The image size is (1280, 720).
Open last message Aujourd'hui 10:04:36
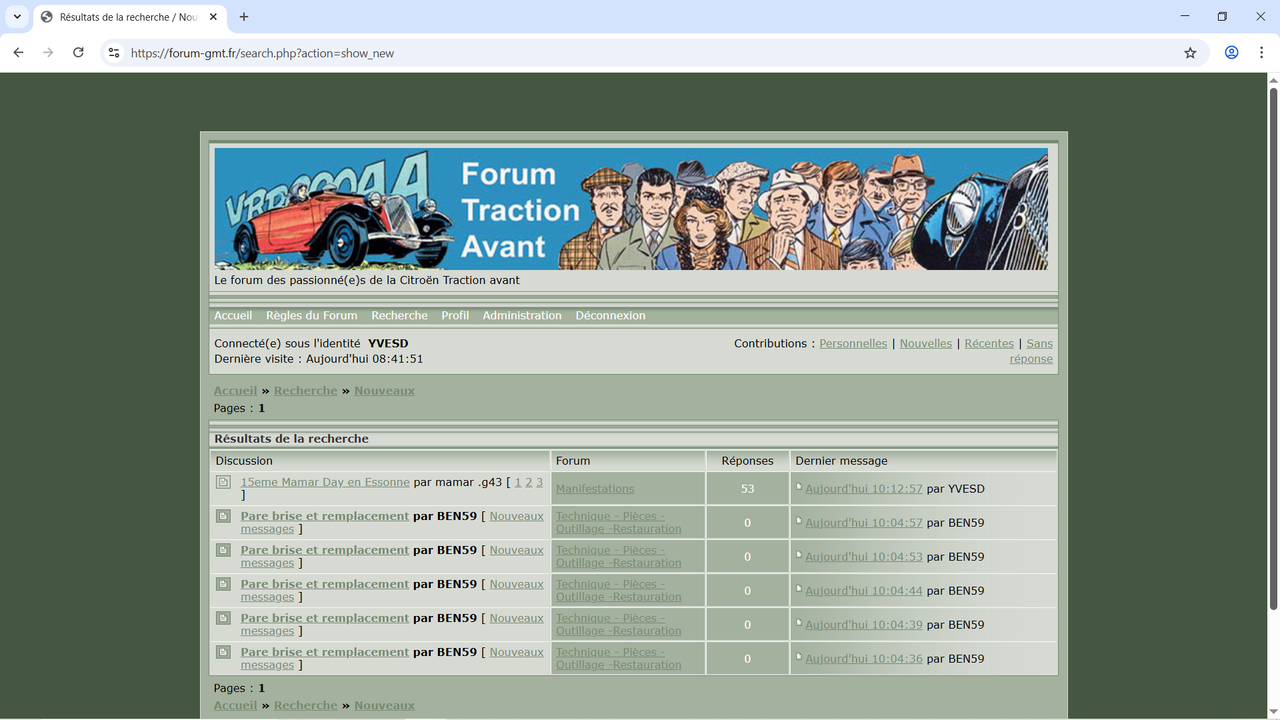[864, 659]
